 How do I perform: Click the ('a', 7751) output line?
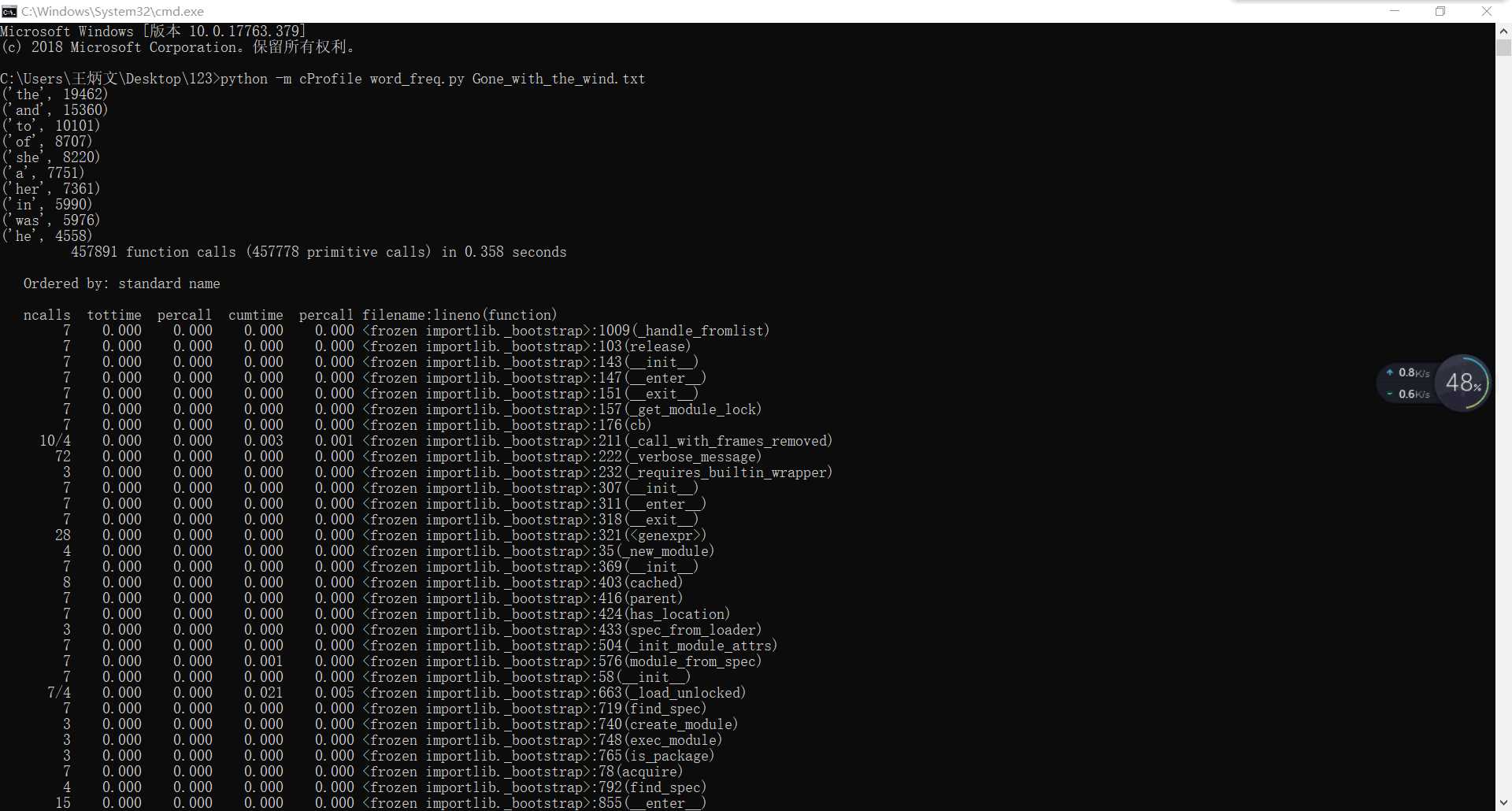pyautogui.click(x=43, y=173)
